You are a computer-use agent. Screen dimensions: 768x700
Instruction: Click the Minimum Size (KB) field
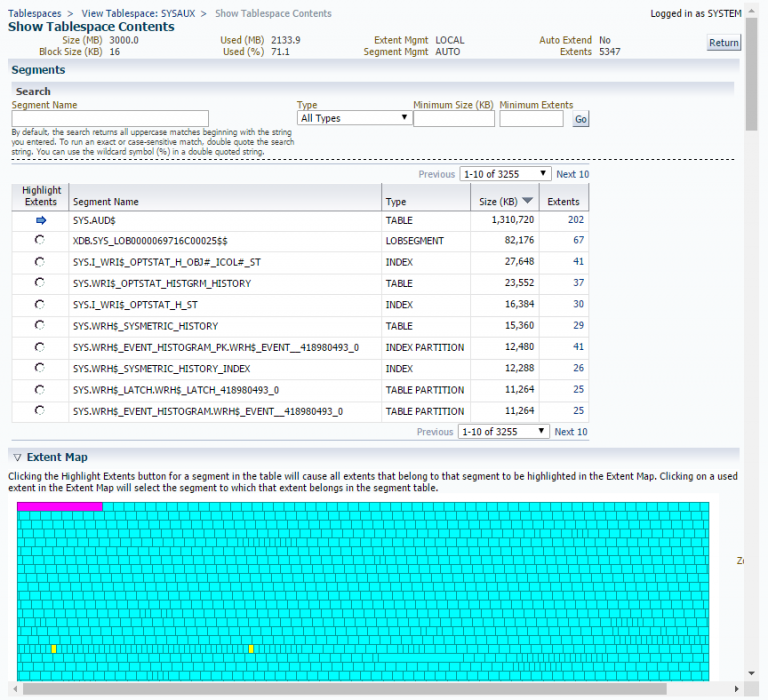pos(453,119)
